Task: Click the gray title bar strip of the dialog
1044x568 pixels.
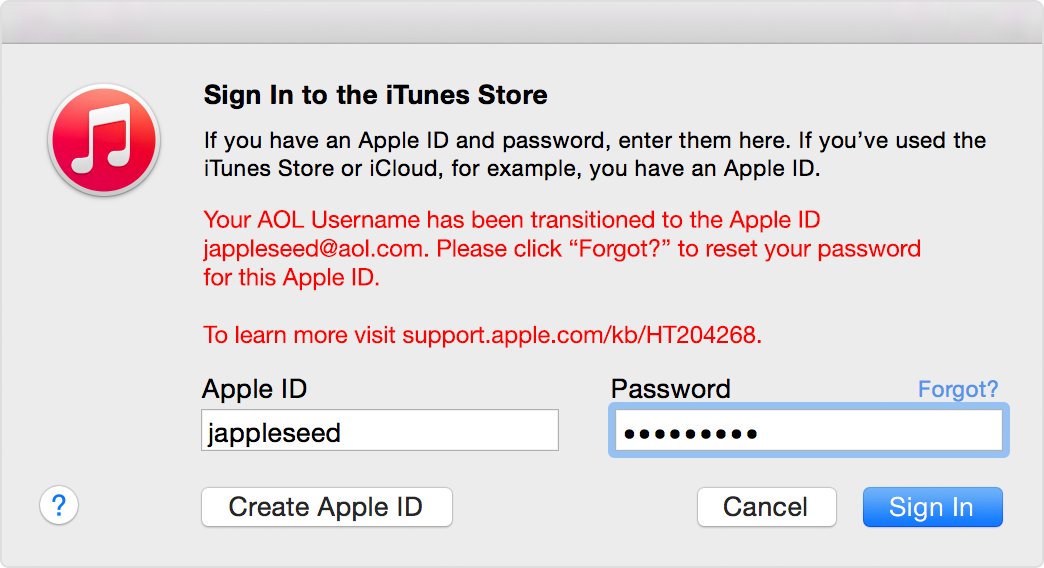Action: pyautogui.click(x=522, y=23)
